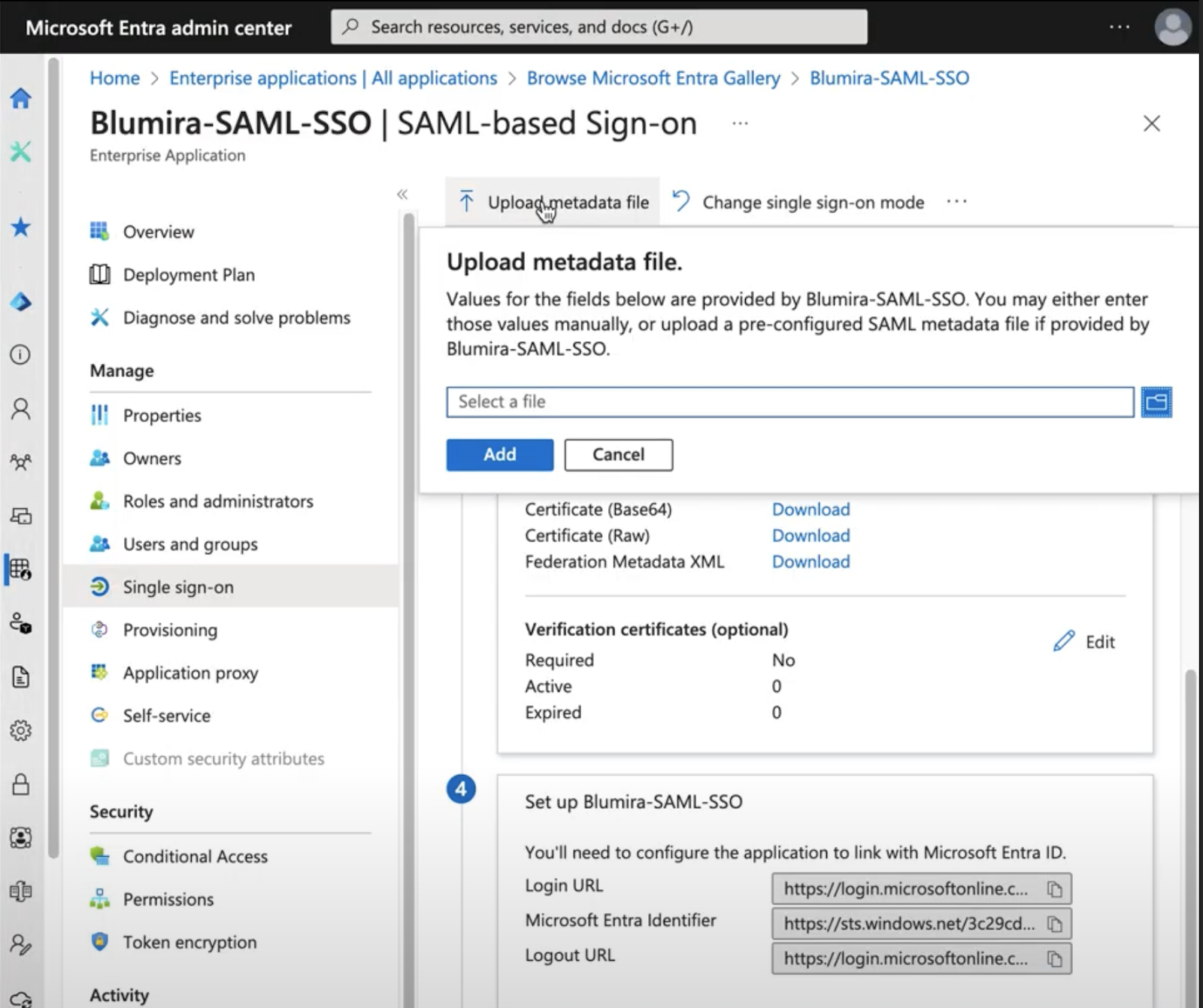Open Enterprise applications | All applications breadcrumb
1203x1008 pixels.
333,78
